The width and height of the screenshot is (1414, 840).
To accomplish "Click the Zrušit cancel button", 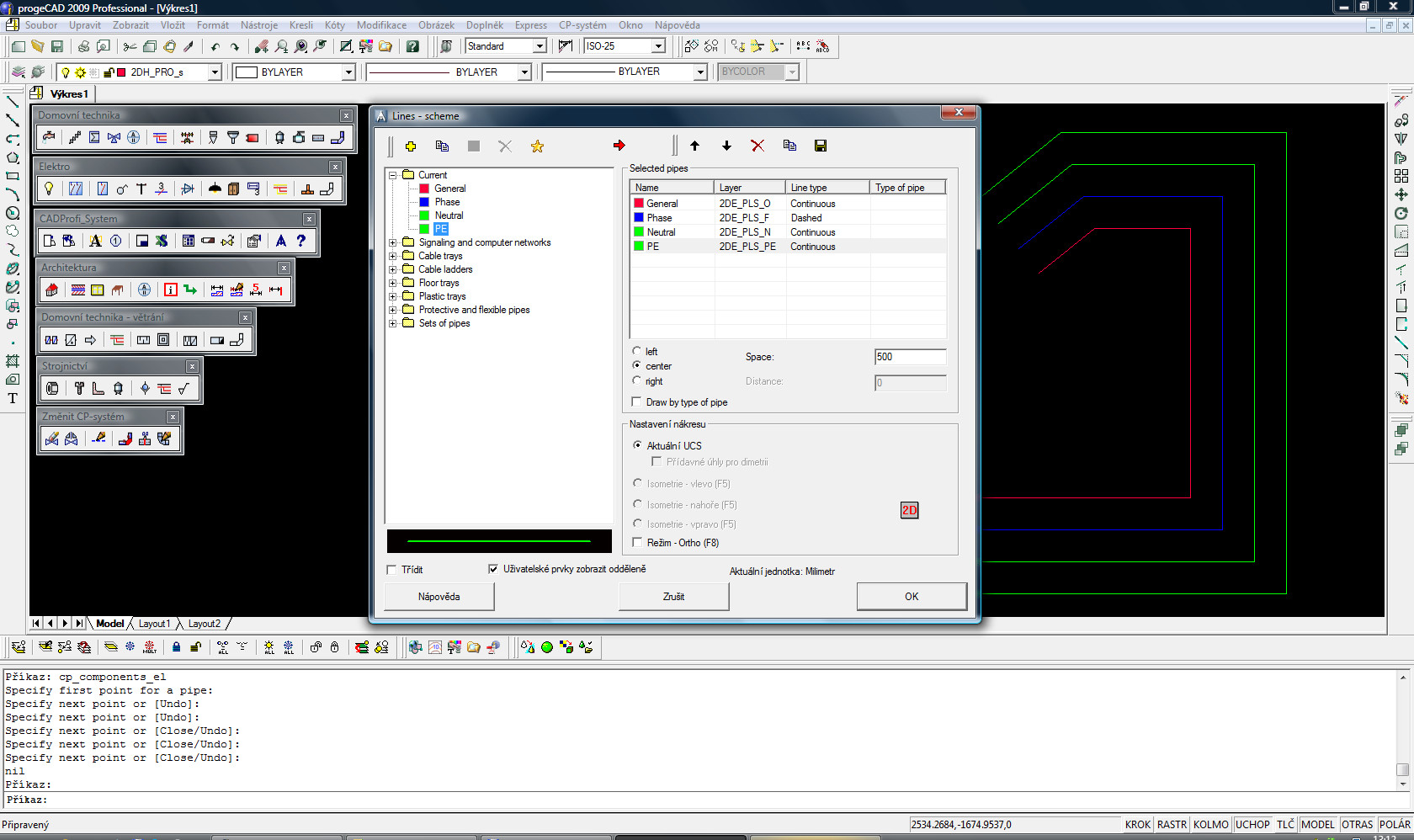I will coord(673,597).
